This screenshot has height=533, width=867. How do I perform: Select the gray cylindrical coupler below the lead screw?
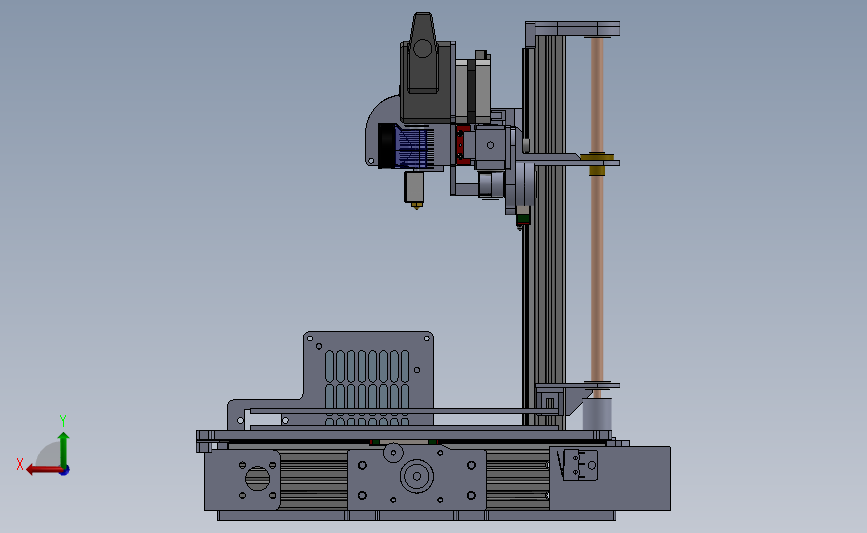pos(597,414)
